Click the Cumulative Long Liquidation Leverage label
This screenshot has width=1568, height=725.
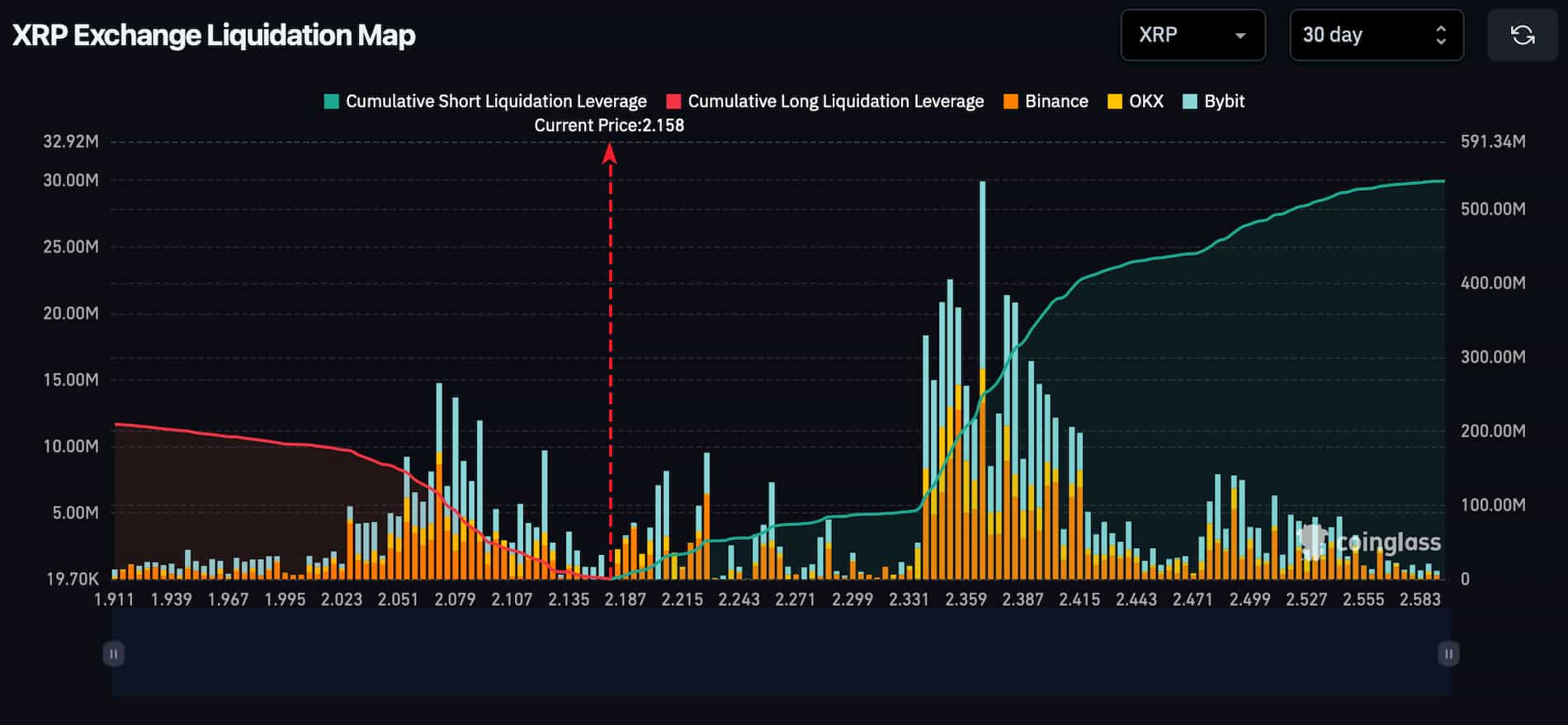tap(835, 102)
